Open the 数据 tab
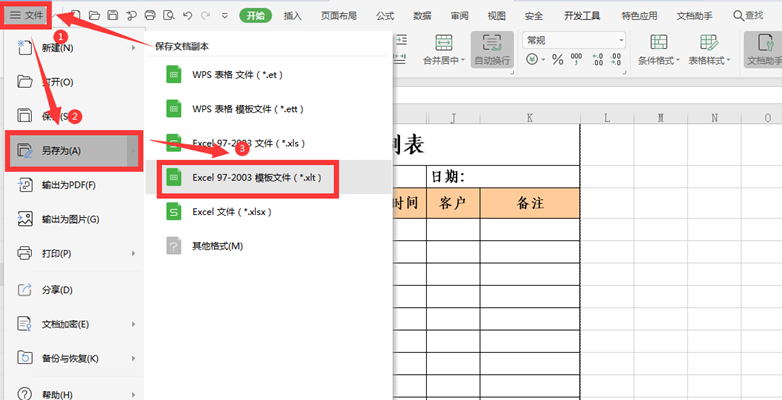This screenshot has height=400, width=782. 422,16
